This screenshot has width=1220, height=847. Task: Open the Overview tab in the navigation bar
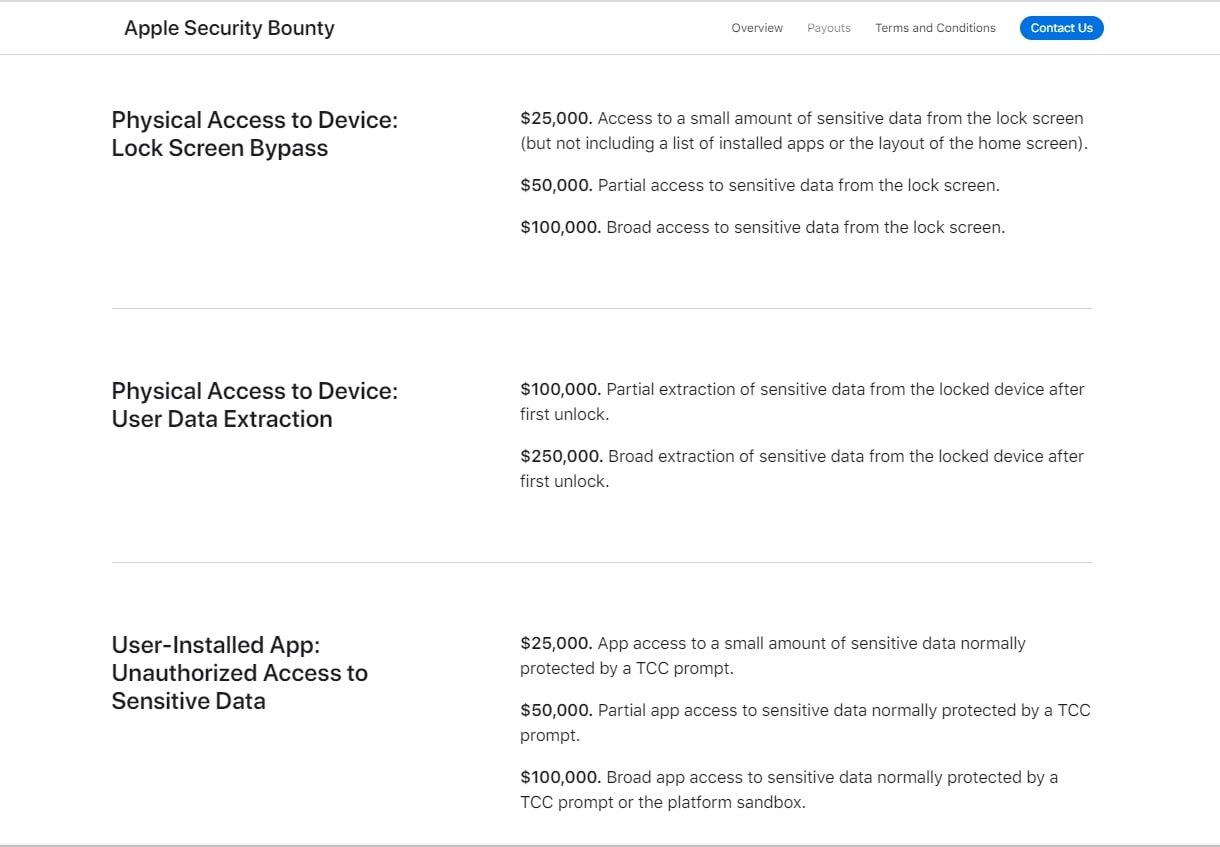757,28
